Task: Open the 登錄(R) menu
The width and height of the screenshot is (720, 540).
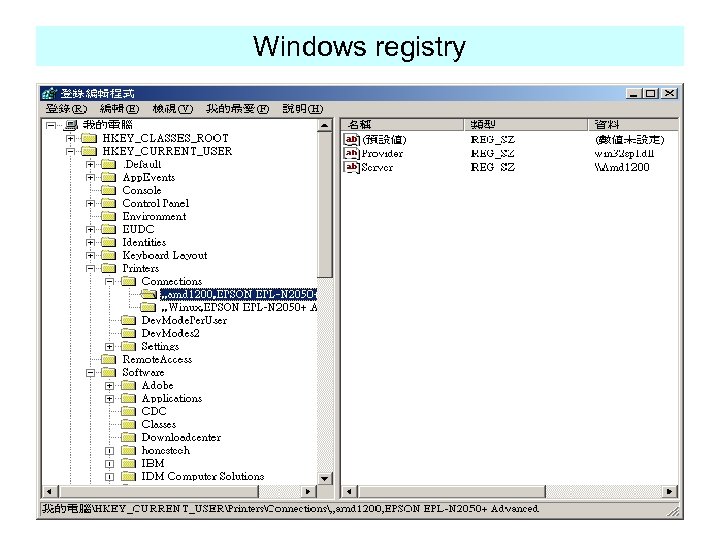Action: point(66,109)
